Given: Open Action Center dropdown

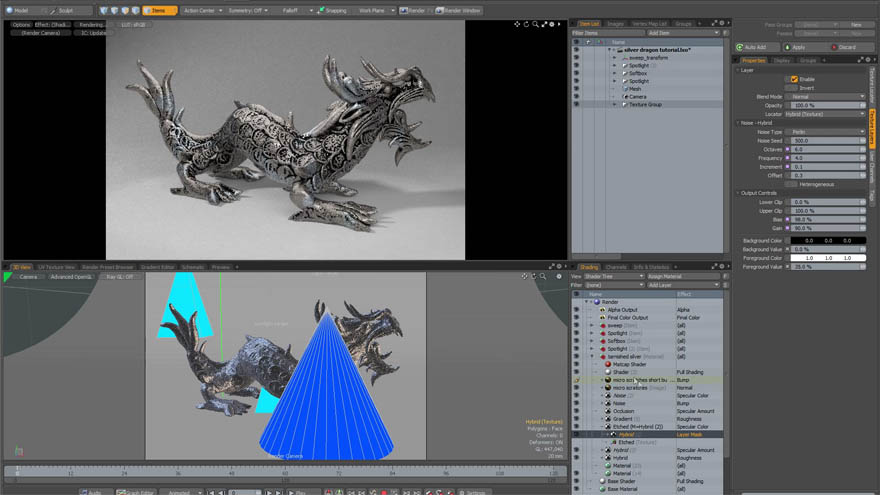Looking at the screenshot, I should [203, 10].
